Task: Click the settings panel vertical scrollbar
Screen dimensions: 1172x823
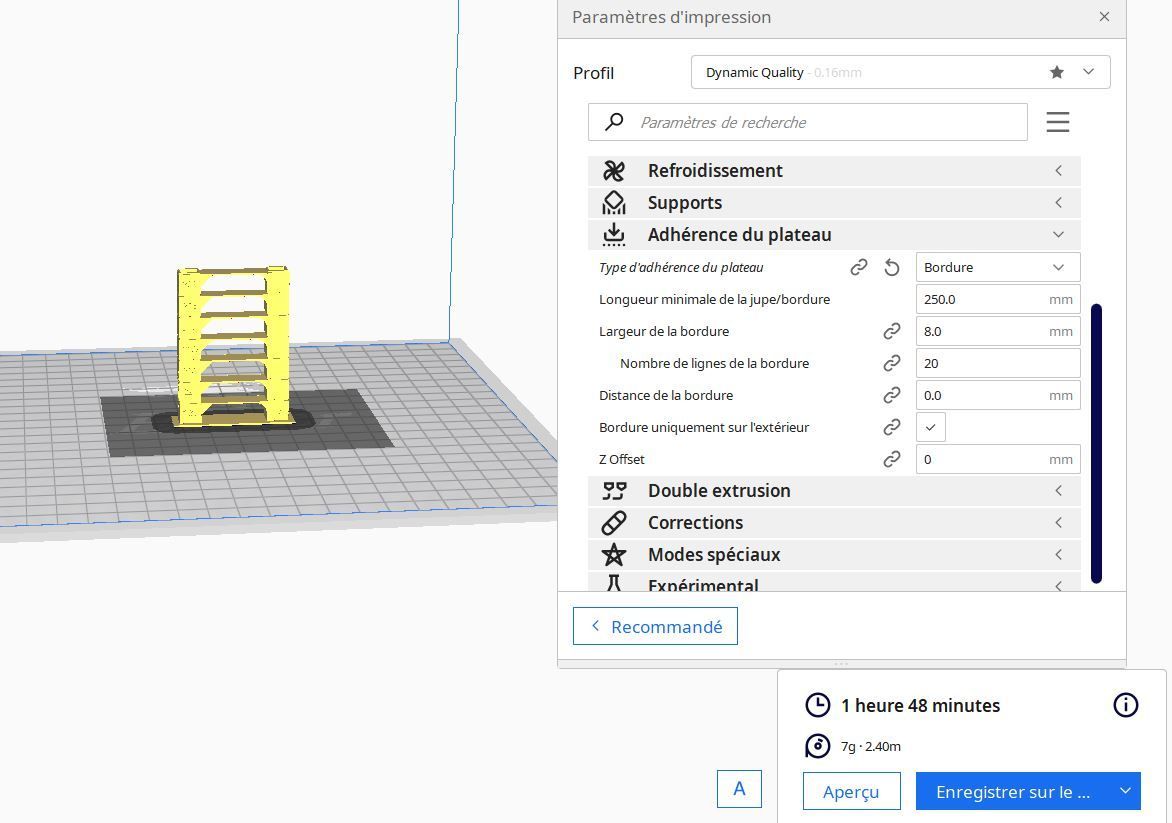Action: click(1097, 443)
